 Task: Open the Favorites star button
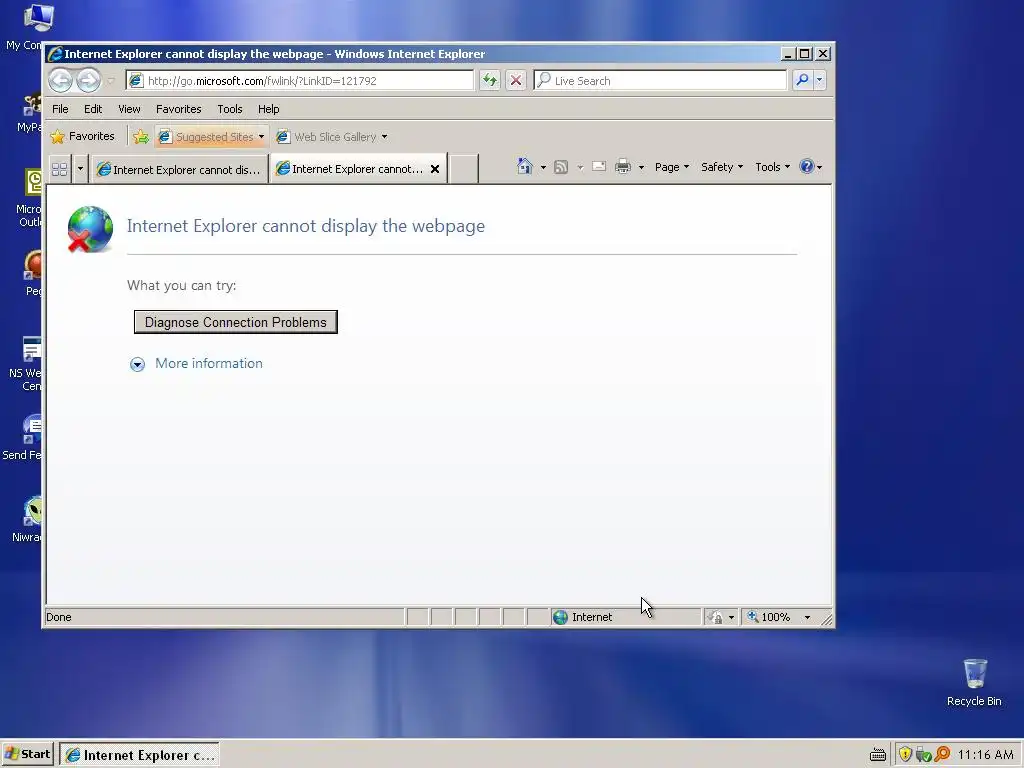(83, 136)
